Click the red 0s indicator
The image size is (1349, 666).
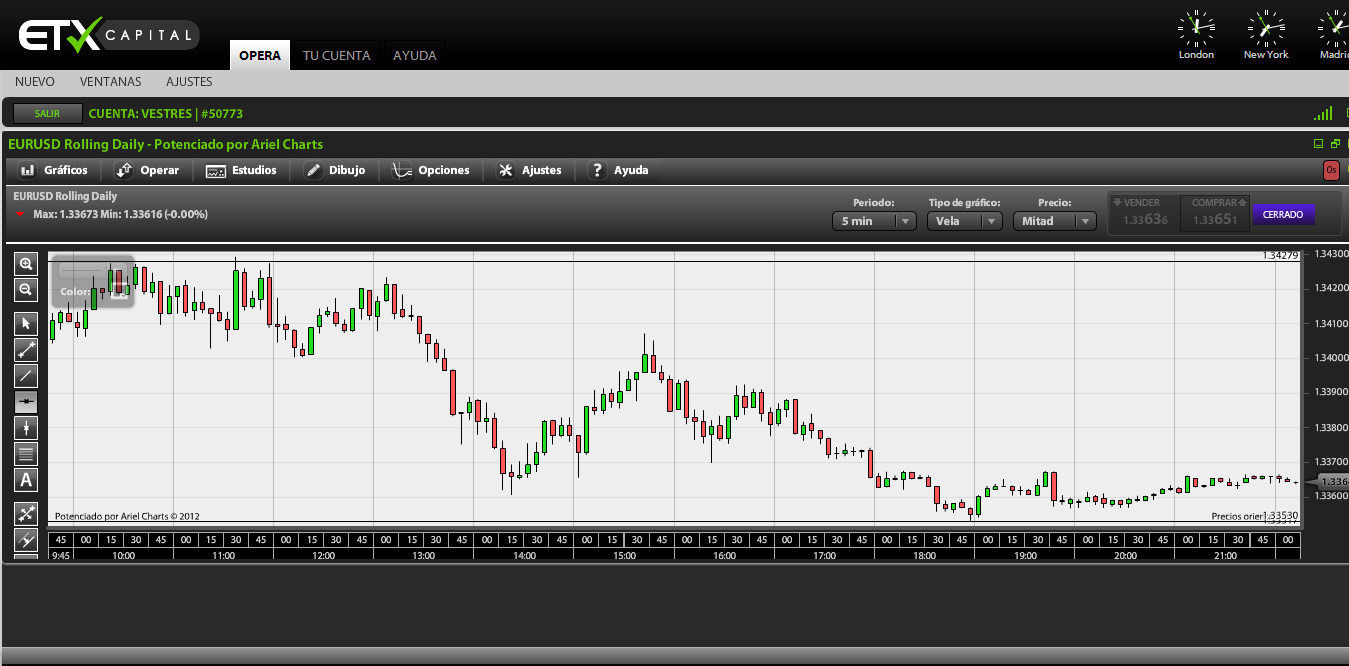click(1331, 170)
